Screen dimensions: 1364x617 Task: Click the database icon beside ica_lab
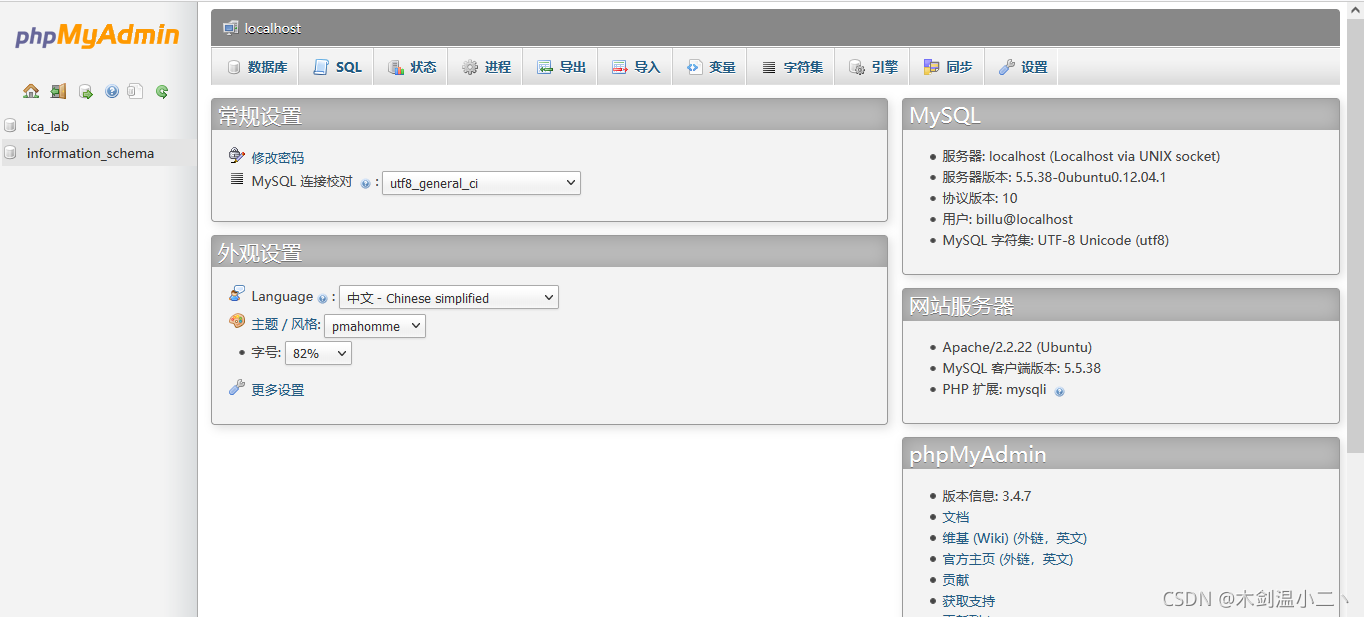(11, 126)
